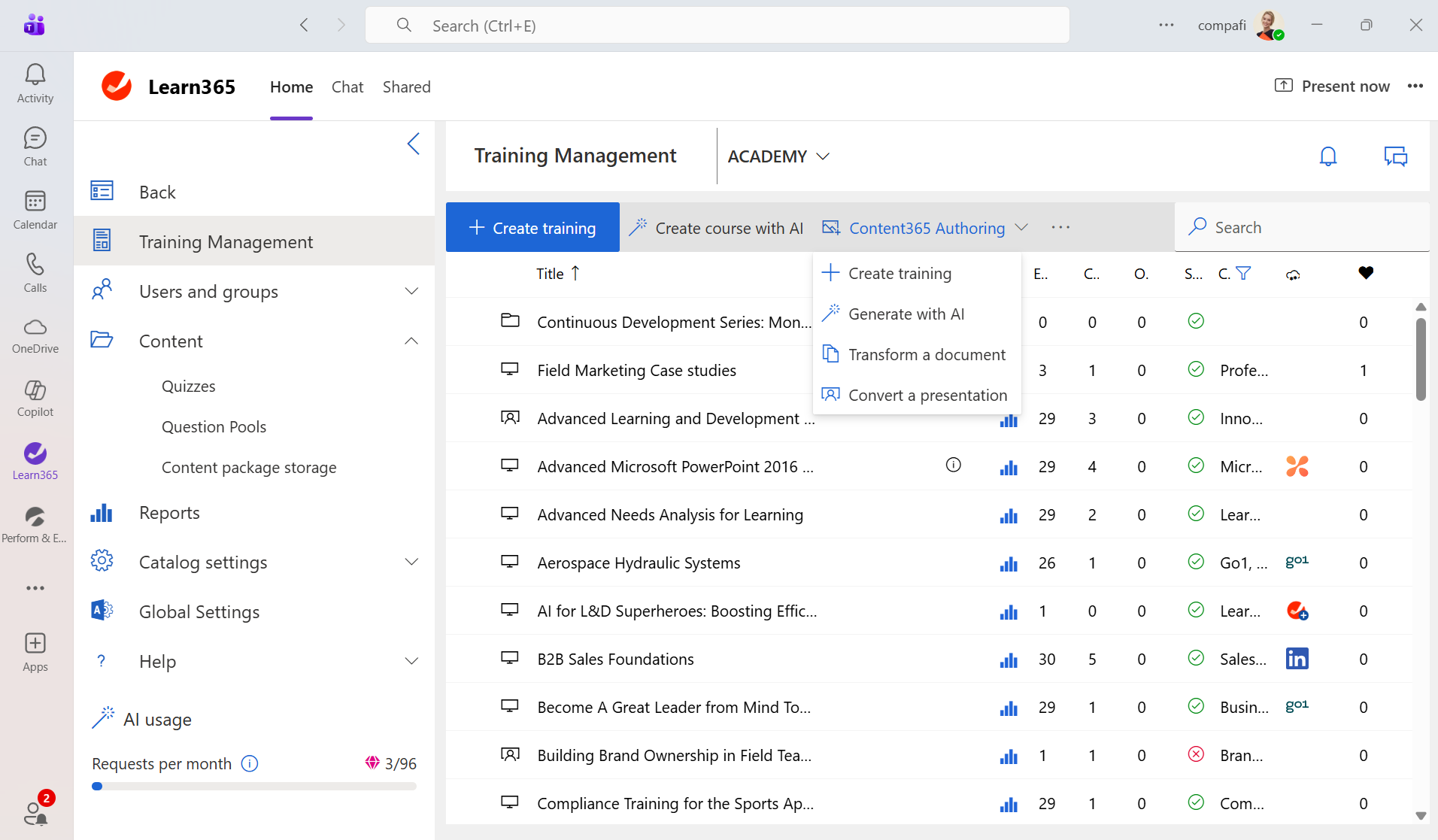Click the filter funnel icon in the column header
1438x840 pixels.
tap(1245, 273)
